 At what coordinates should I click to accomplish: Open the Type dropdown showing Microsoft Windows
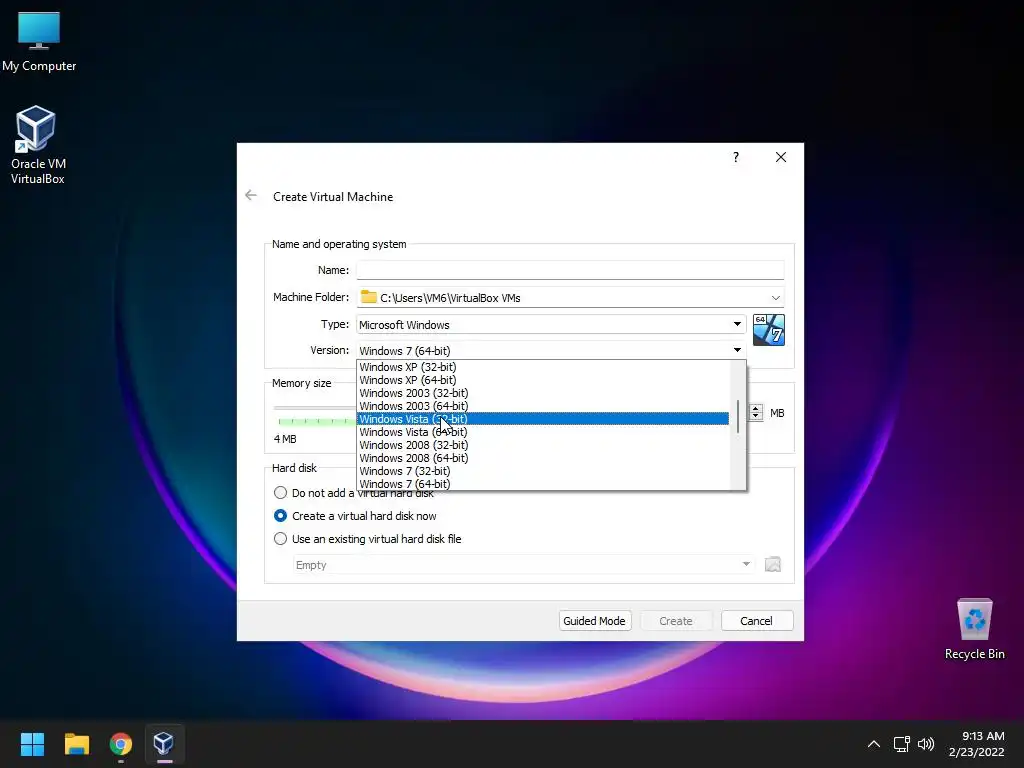point(551,325)
